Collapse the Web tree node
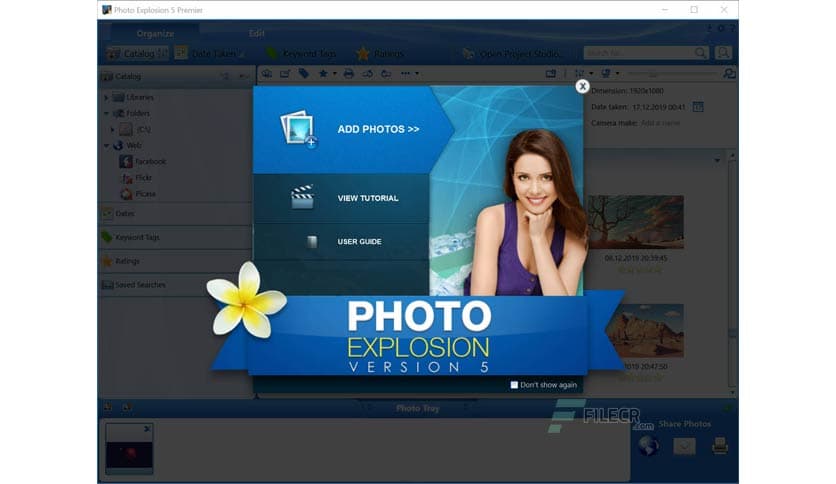This screenshot has width=836, height=484. click(106, 146)
